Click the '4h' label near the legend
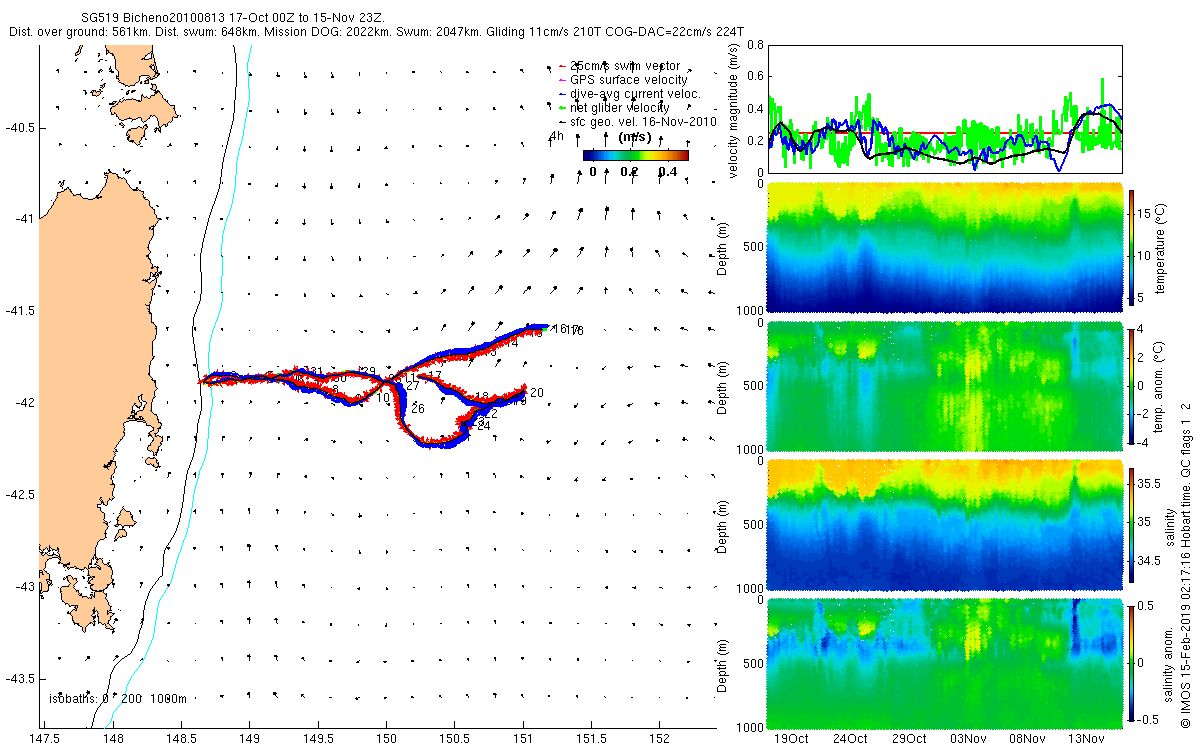The image size is (1200, 750). click(557, 137)
